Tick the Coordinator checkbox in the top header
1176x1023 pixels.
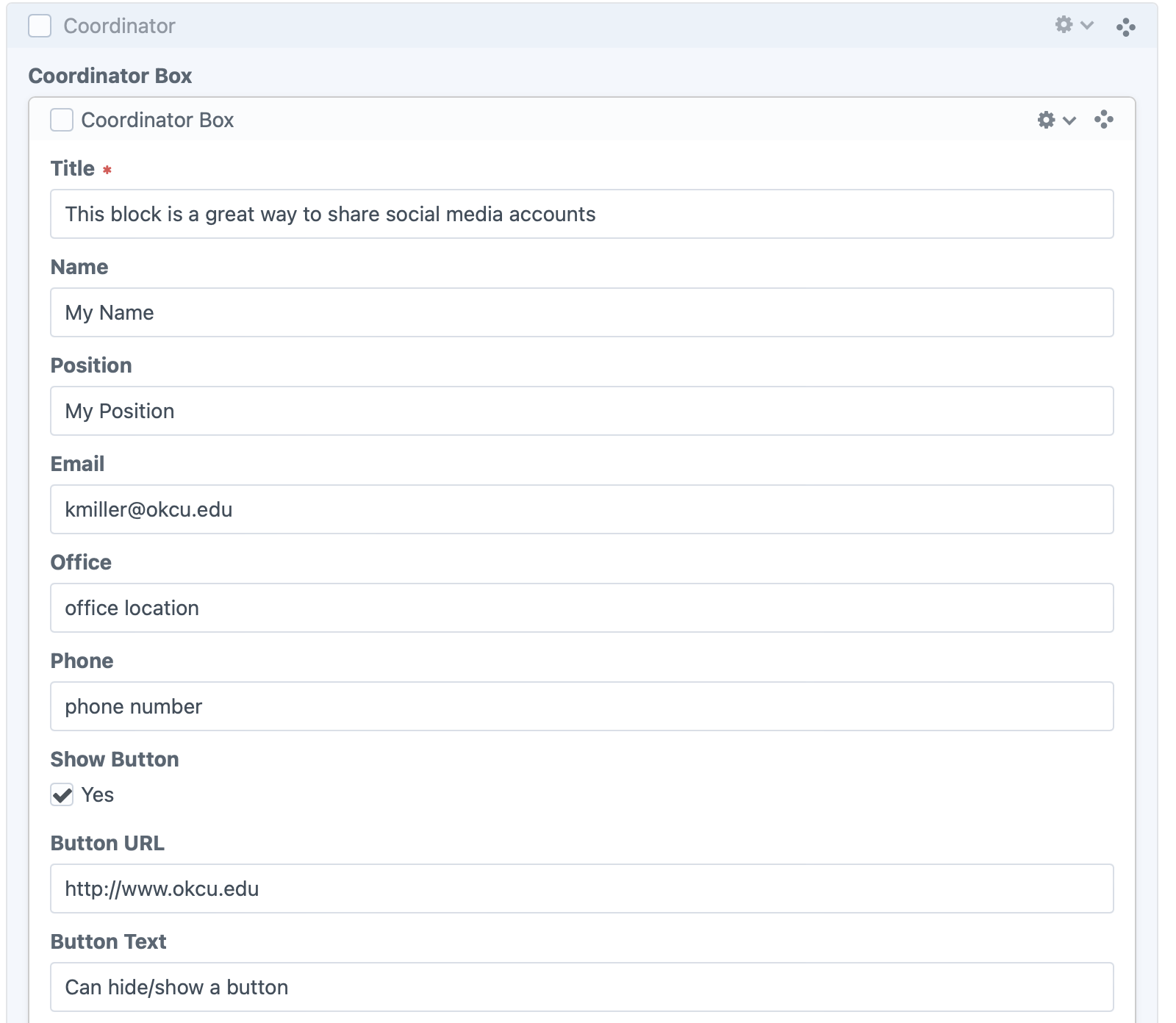pos(40,26)
